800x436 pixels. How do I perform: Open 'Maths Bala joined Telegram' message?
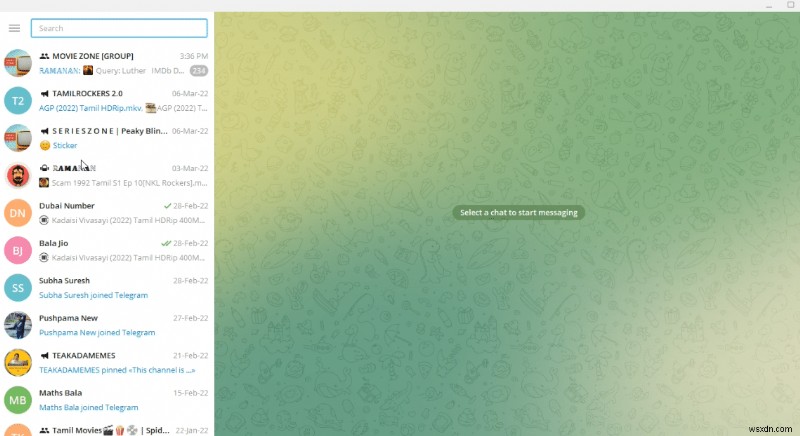pos(88,407)
